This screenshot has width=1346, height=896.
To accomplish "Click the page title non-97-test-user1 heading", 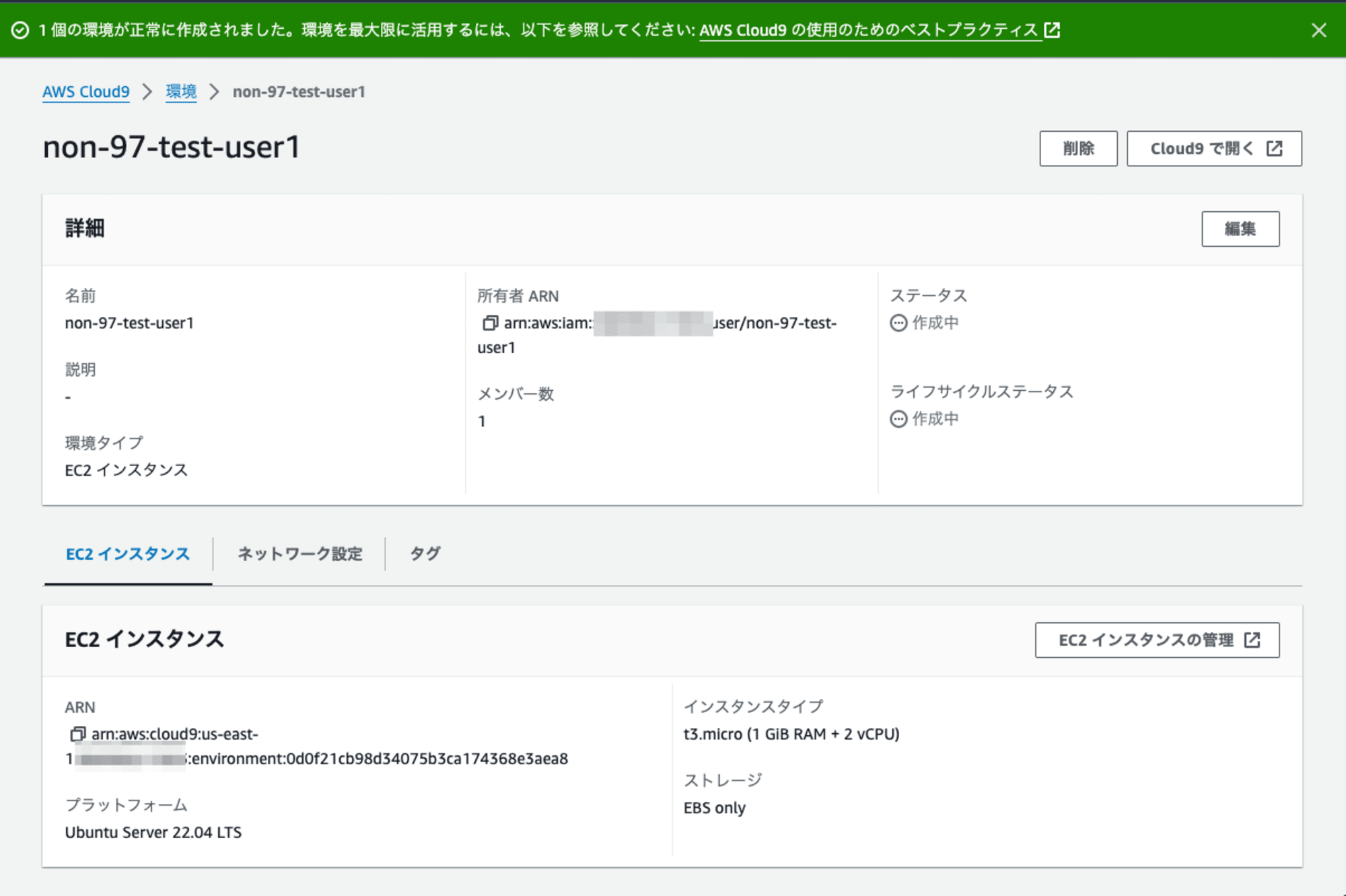I will pos(172,147).
